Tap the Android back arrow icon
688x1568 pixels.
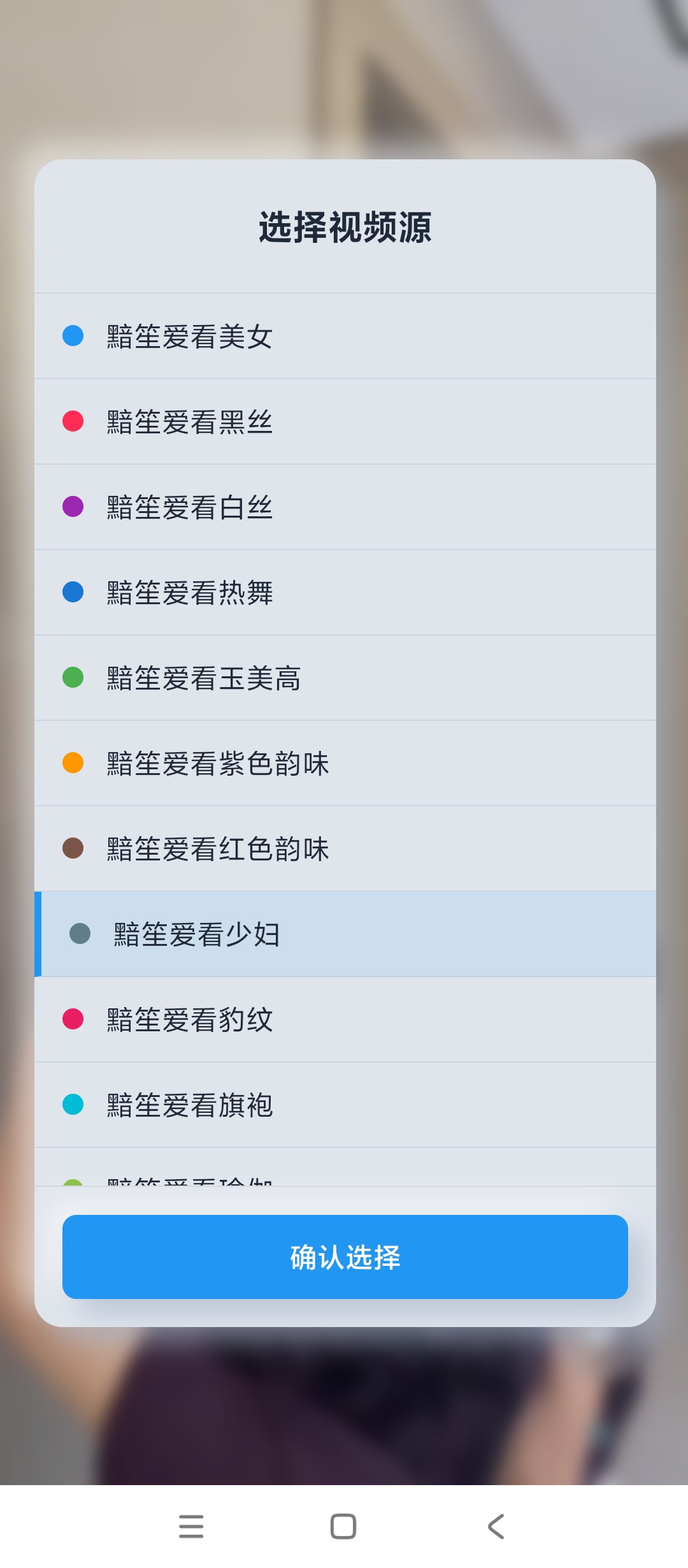496,1527
